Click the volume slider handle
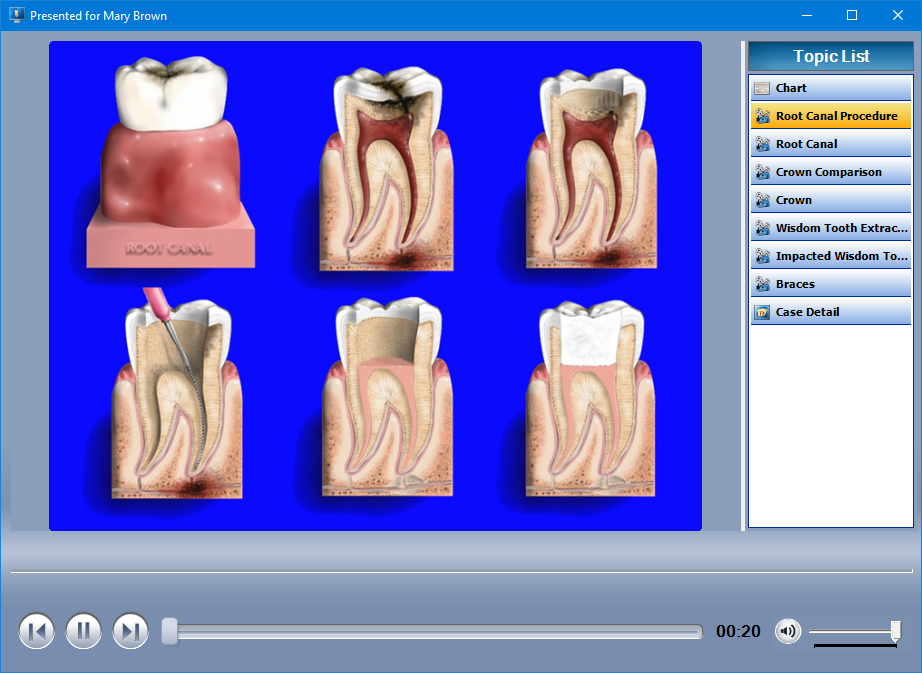 point(895,630)
